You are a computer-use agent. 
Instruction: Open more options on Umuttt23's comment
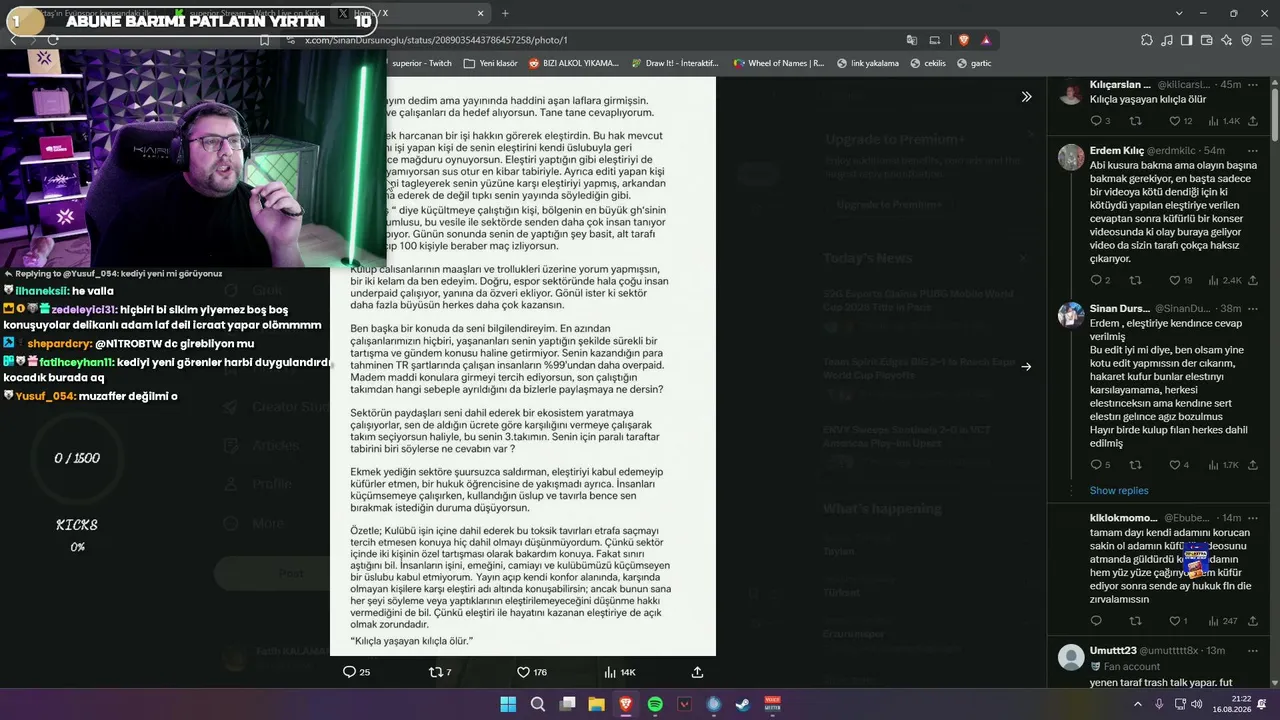(x=1252, y=651)
